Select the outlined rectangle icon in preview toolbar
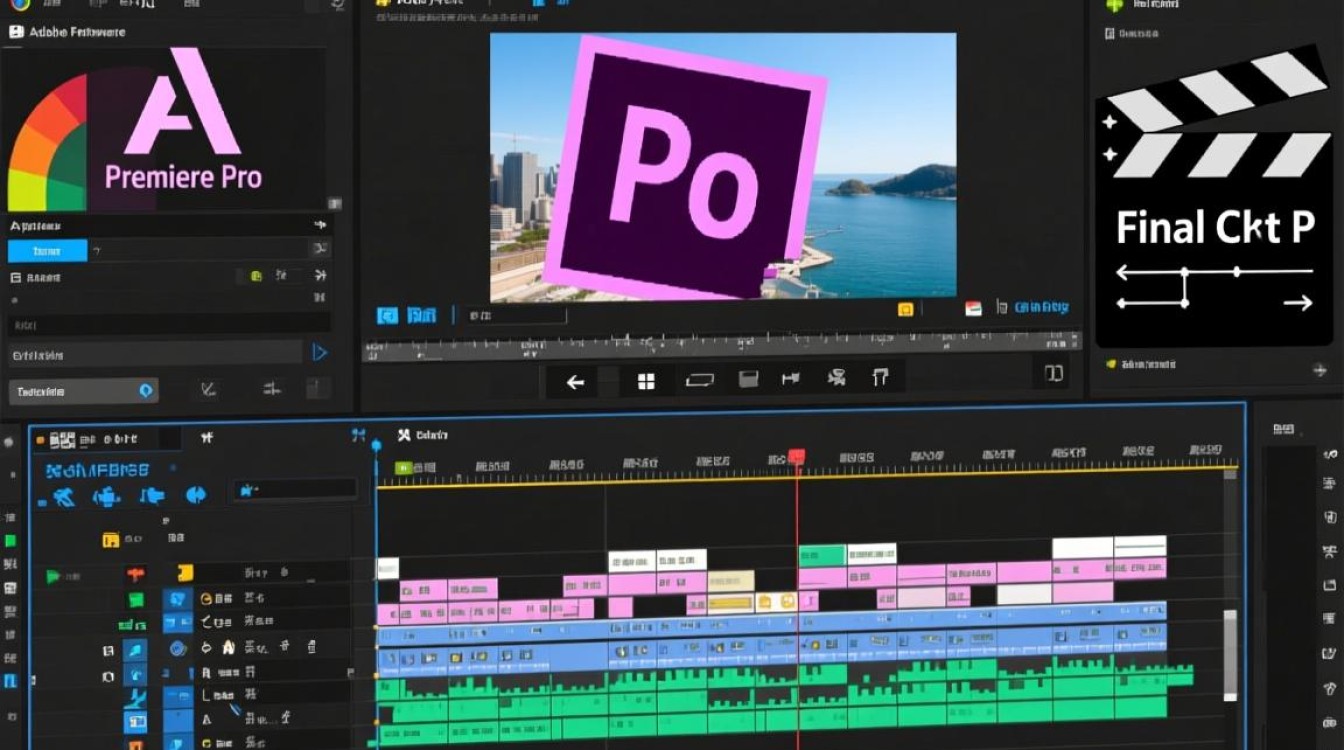Screen dimensions: 1344x750 tap(699, 380)
